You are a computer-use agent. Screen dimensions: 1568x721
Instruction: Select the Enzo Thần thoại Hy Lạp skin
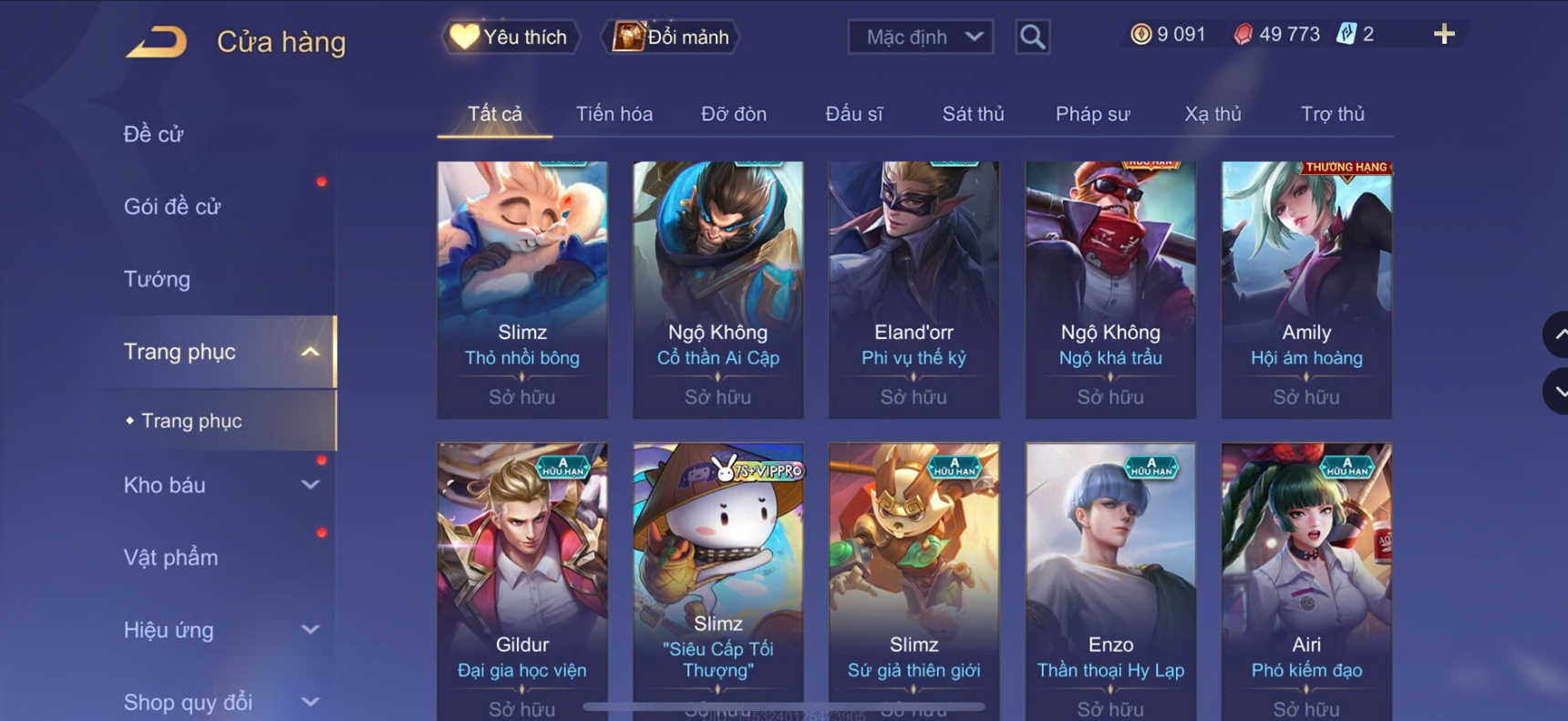click(1110, 582)
